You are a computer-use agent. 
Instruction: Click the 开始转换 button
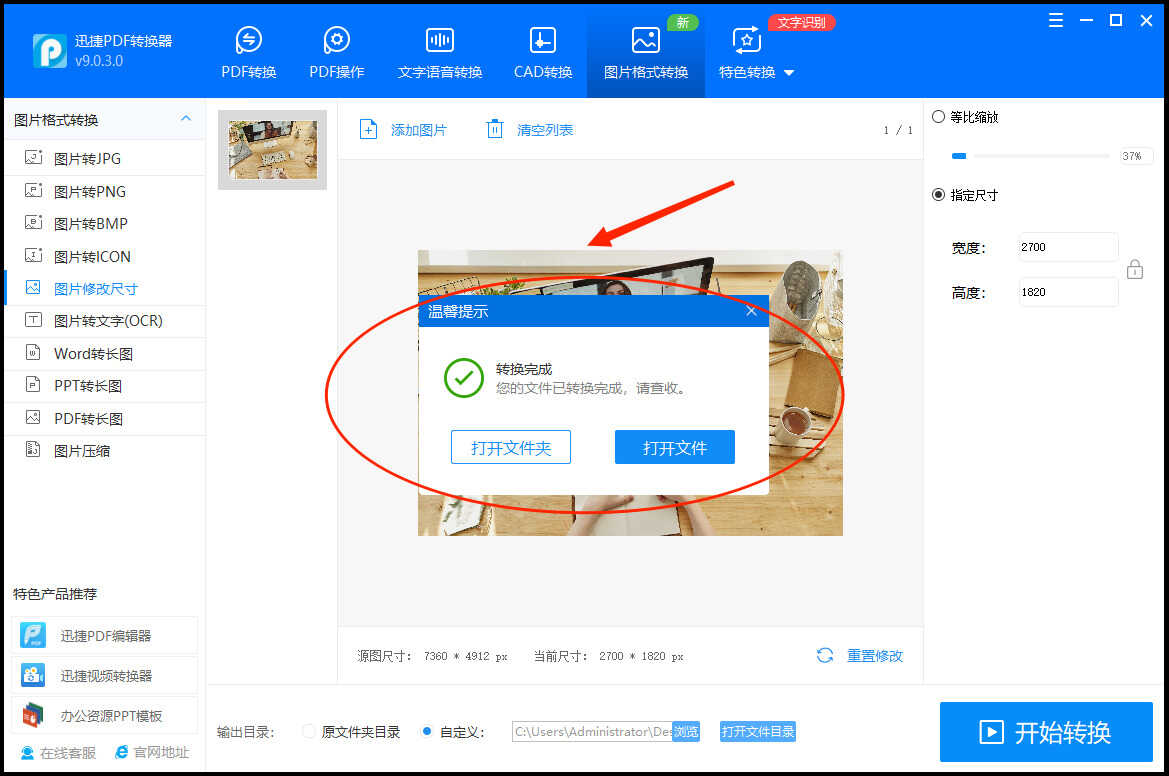click(x=1046, y=732)
